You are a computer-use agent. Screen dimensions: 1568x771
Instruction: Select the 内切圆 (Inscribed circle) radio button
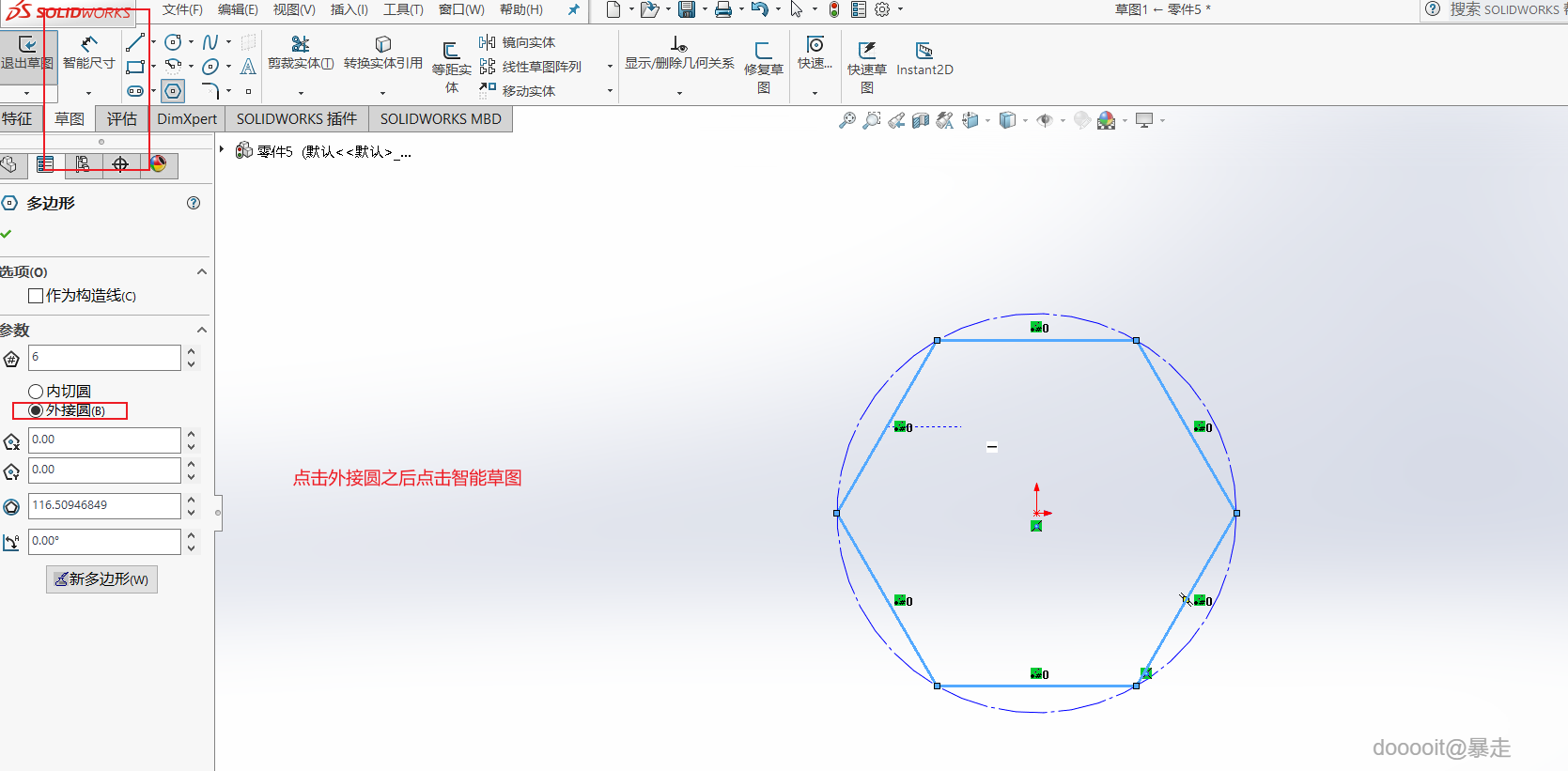(x=36, y=392)
